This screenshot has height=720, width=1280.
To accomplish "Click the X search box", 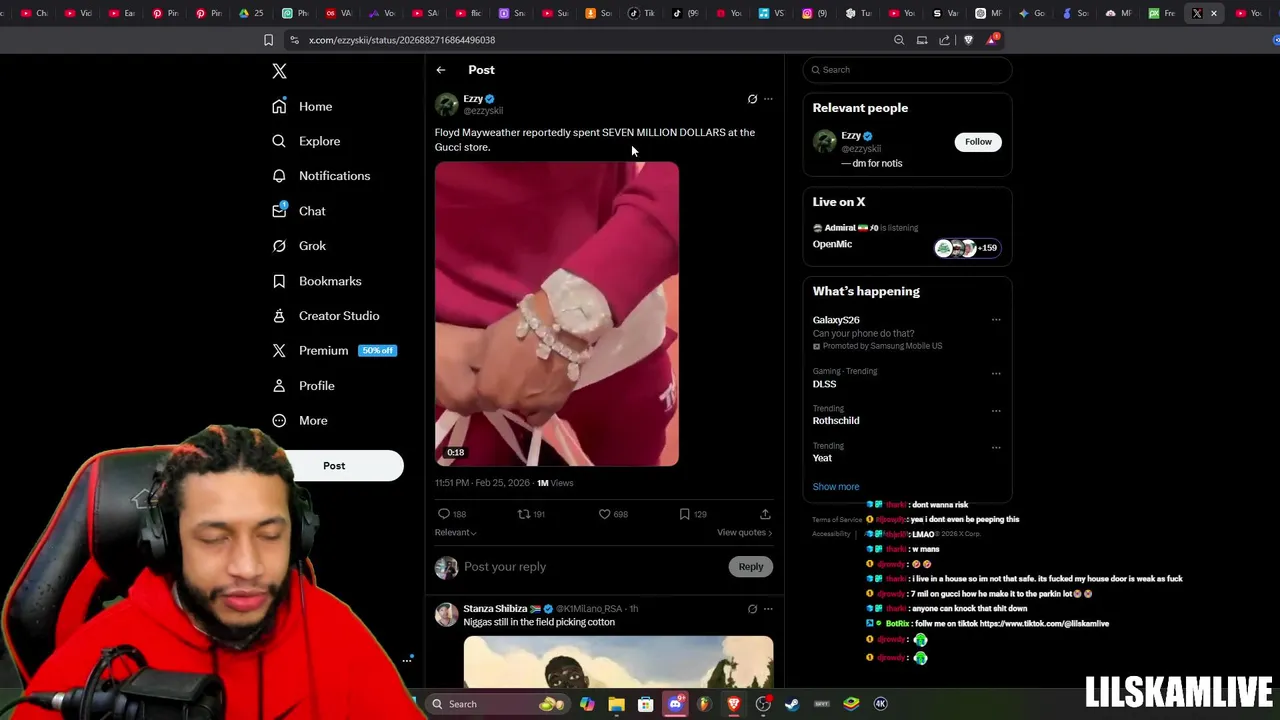I will pos(907,70).
